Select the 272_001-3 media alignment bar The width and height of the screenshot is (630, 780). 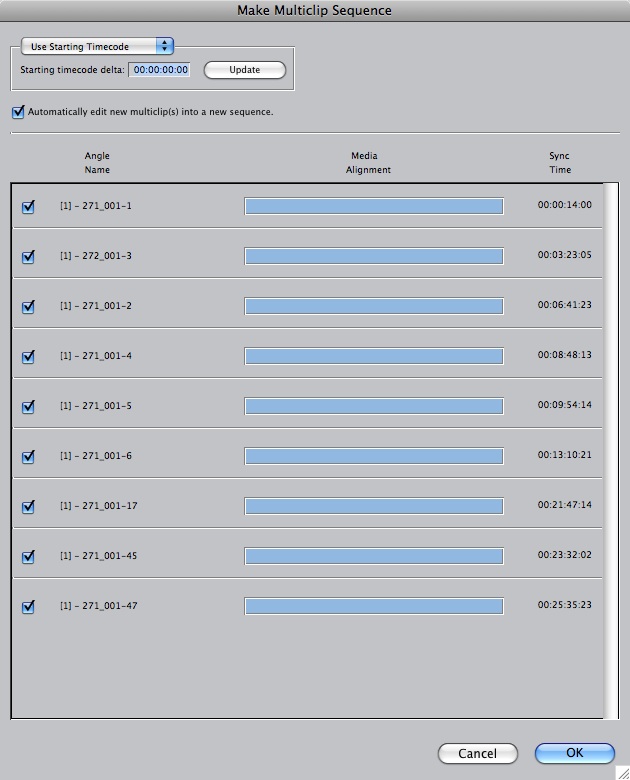coord(374,256)
